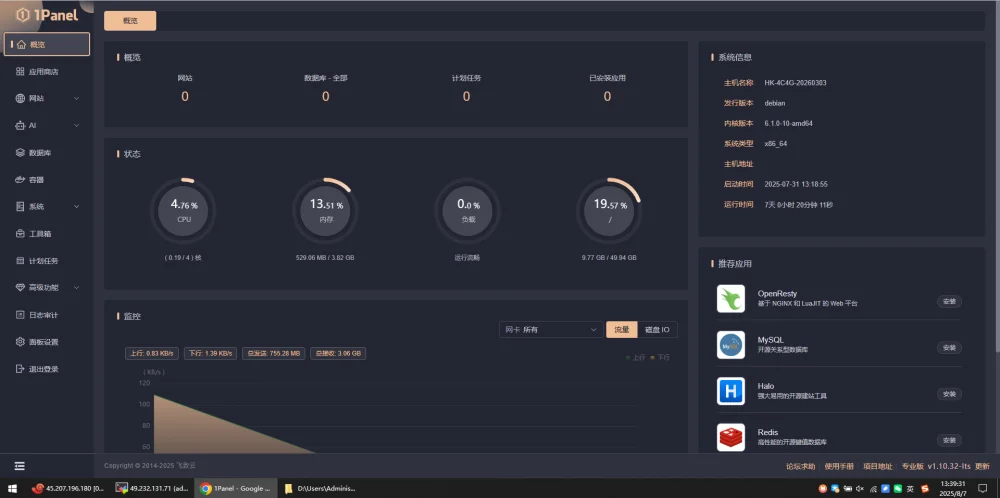Screen dimensions: 1000x498
Task: Click 安装 button for MySQL
Action: [948, 347]
